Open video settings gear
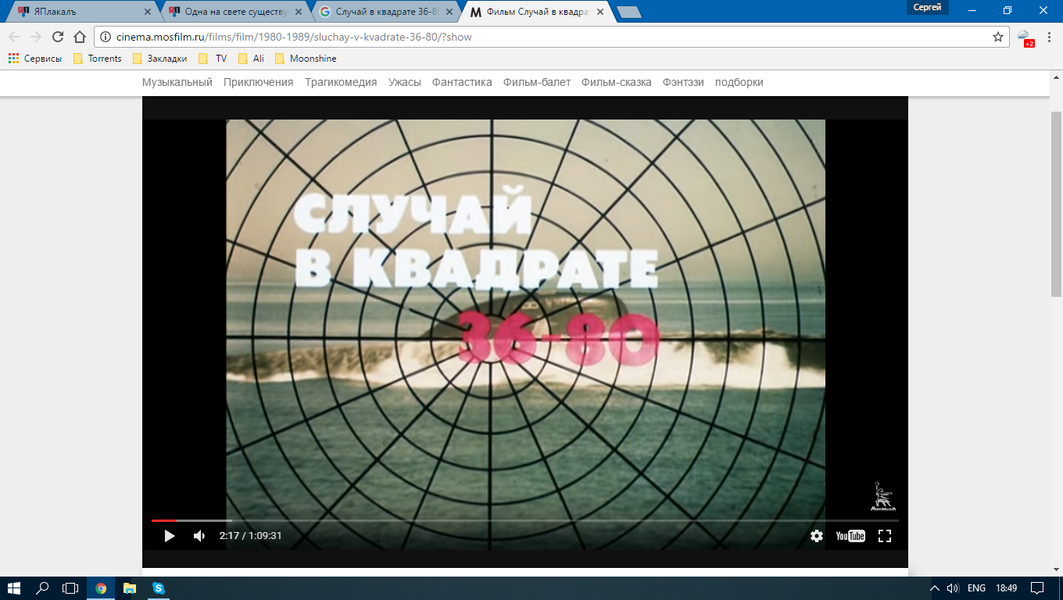The width and height of the screenshot is (1063, 600). click(816, 536)
